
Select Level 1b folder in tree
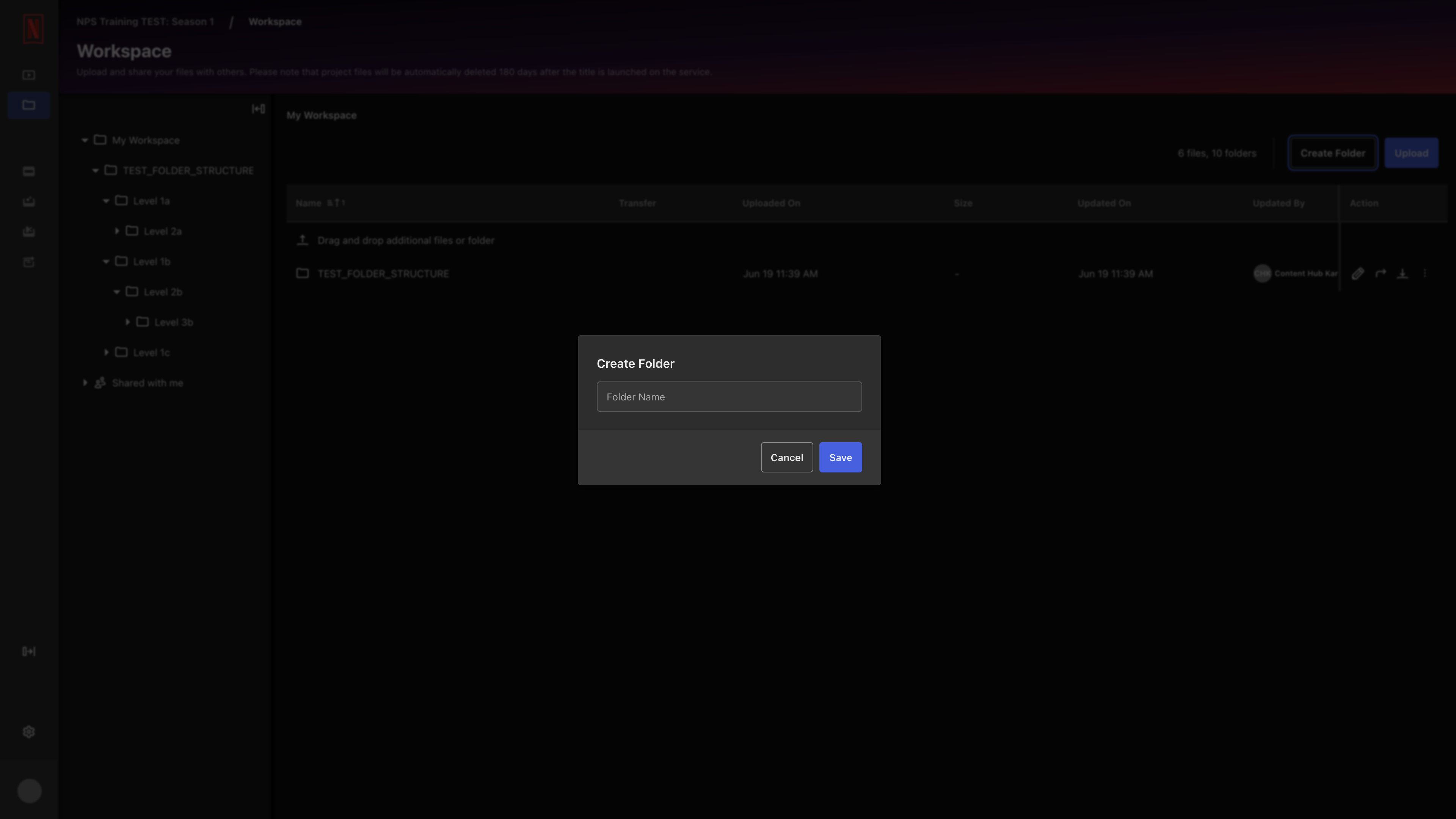click(x=152, y=261)
